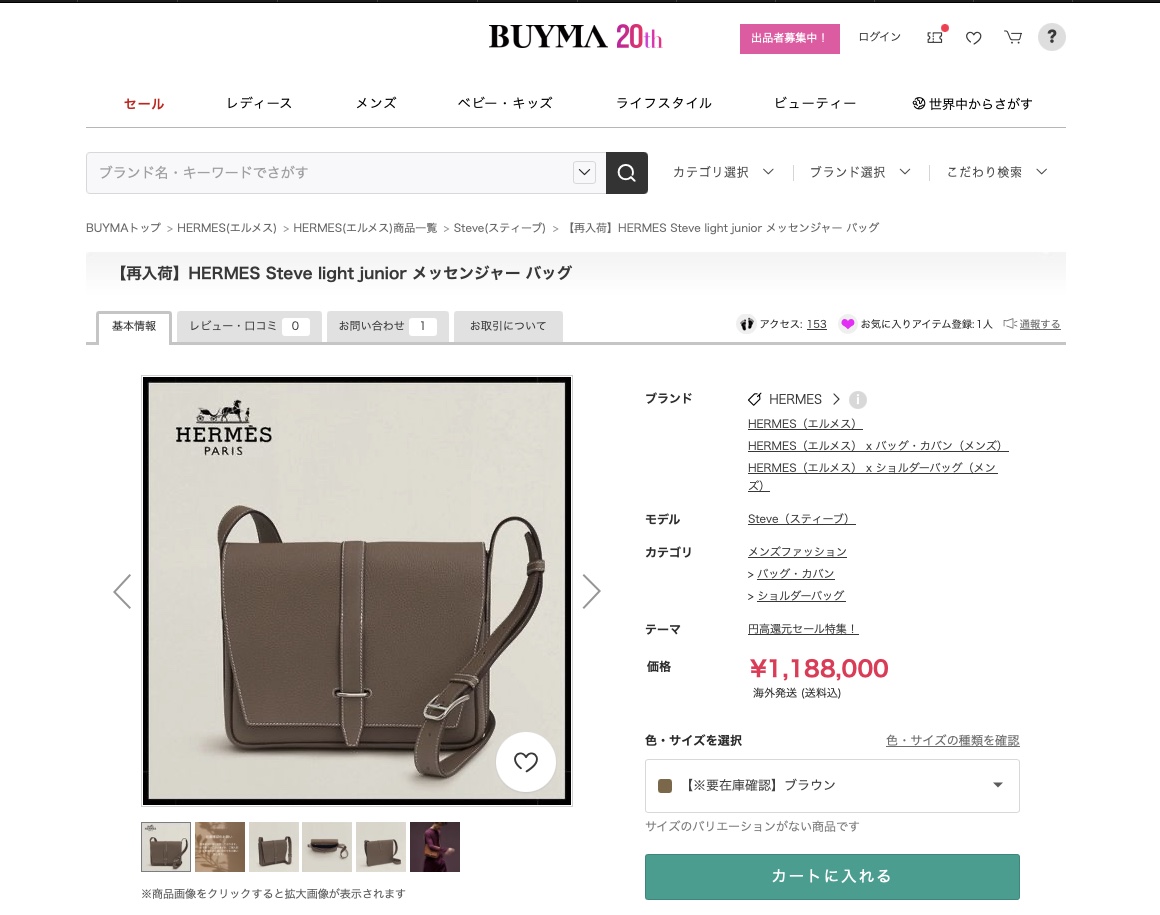1160x915 pixels.
Task: Click the magnifier search button
Action: point(627,172)
